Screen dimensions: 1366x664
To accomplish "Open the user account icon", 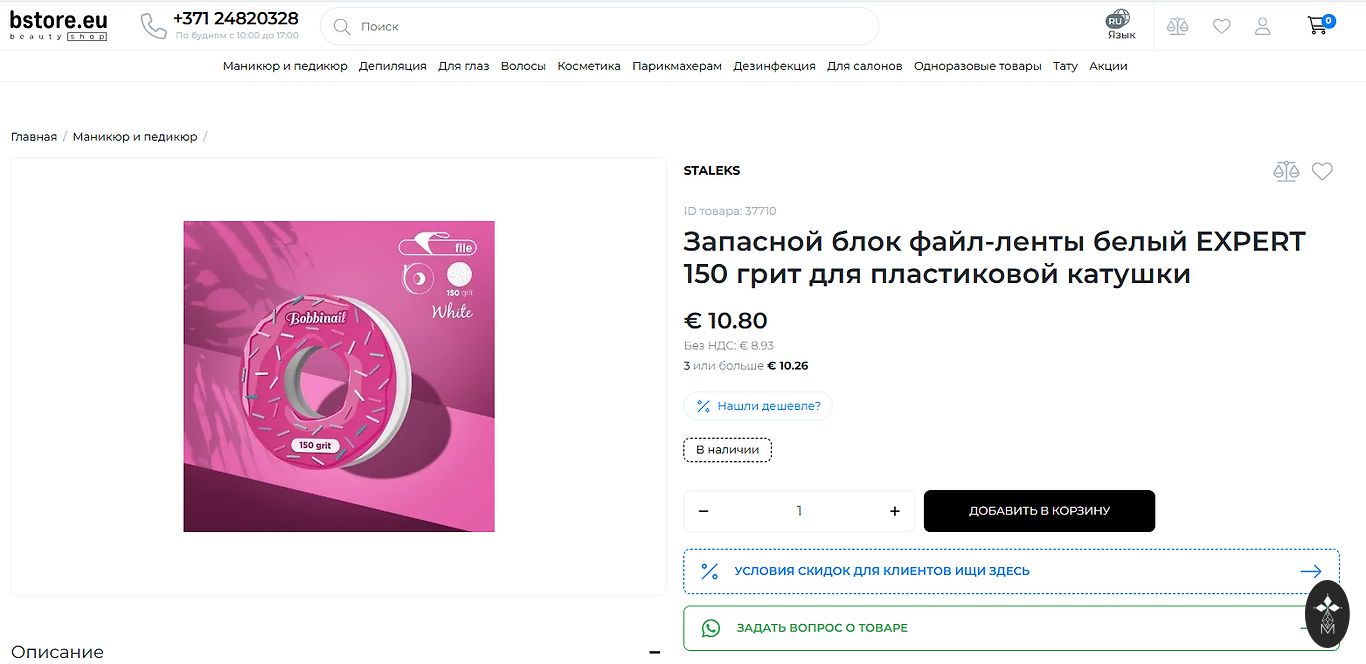I will [x=1262, y=27].
